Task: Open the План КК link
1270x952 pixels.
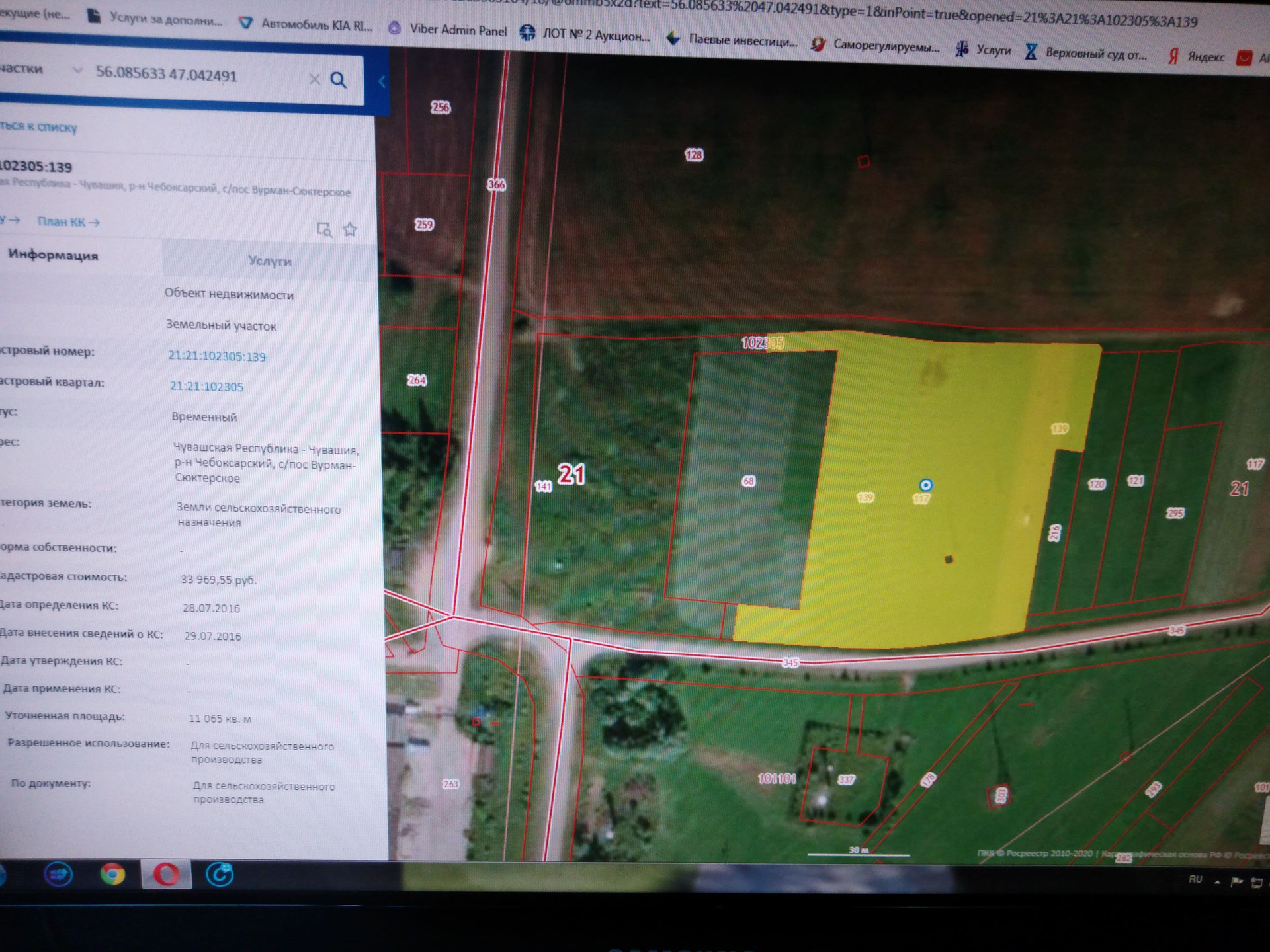Action: (68, 221)
